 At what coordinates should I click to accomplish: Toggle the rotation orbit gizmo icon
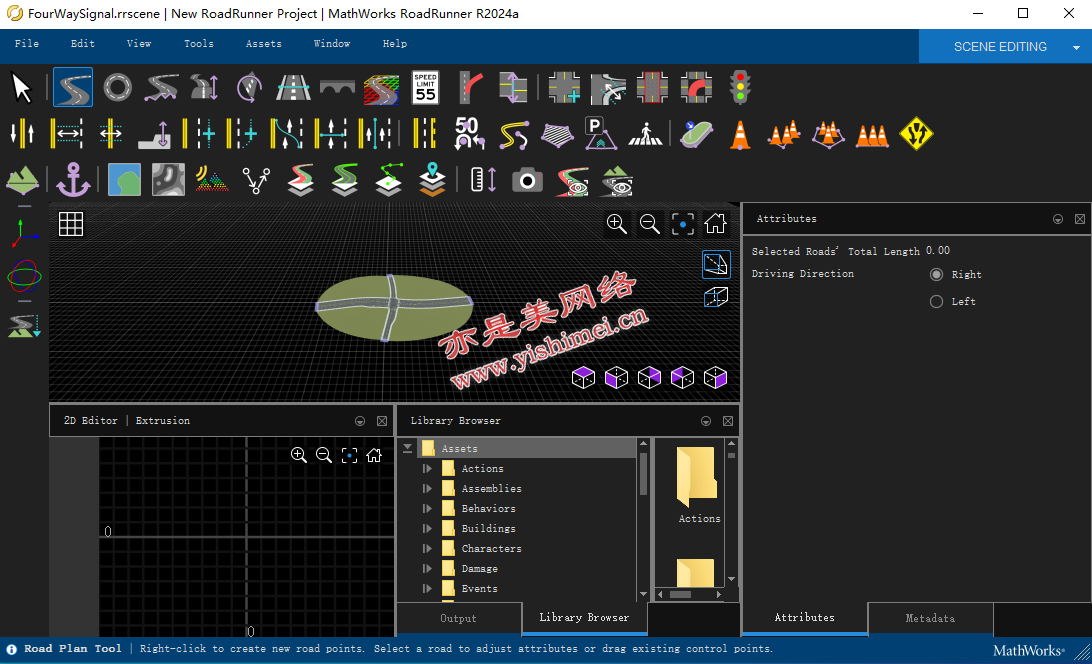pos(24,277)
